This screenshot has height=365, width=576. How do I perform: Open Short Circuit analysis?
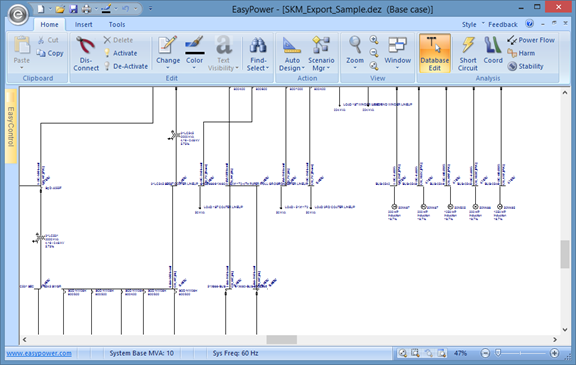pos(468,53)
